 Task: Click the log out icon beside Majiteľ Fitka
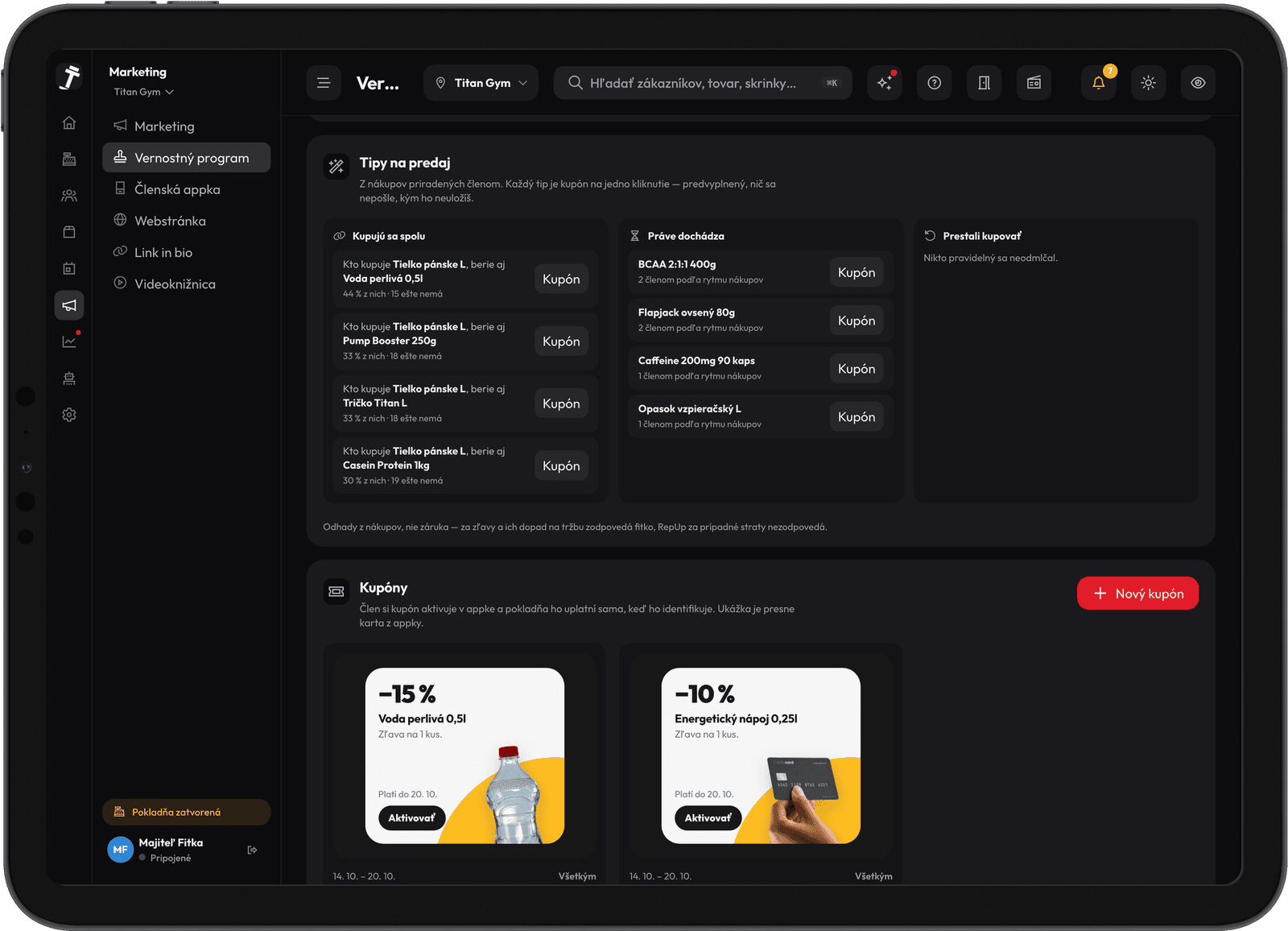click(x=252, y=850)
